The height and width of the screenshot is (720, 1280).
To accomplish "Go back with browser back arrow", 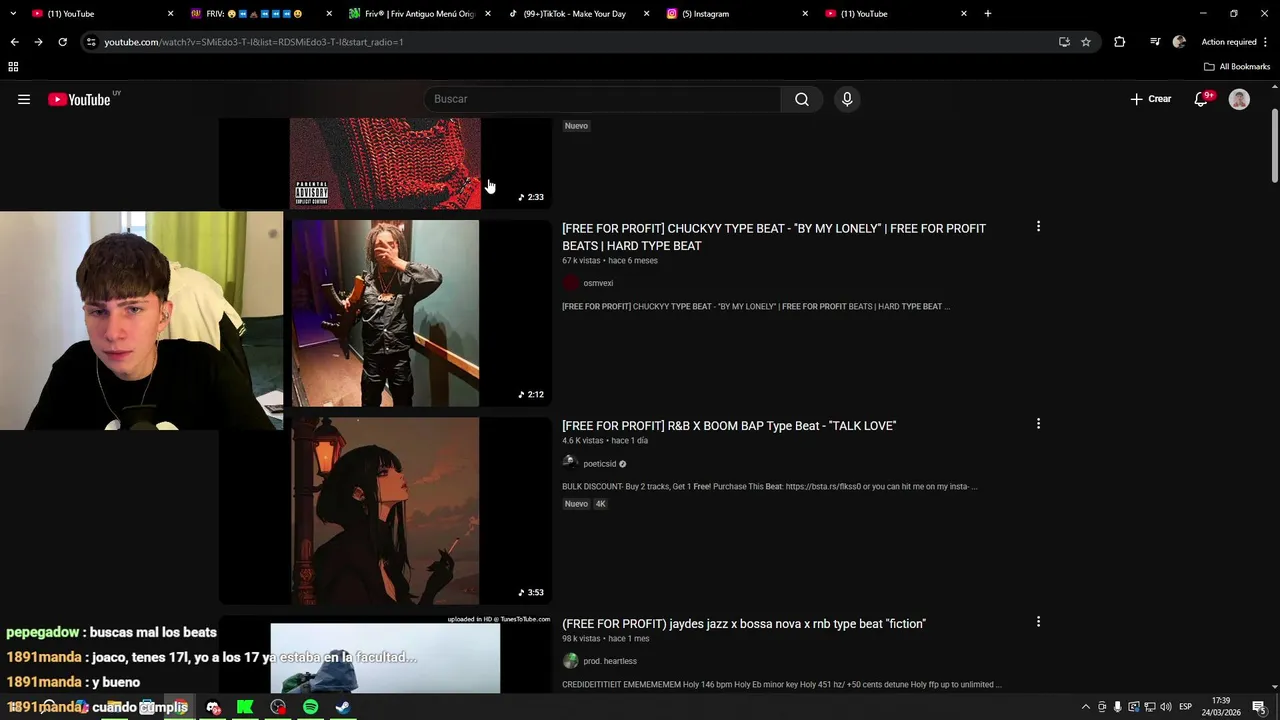I will [14, 42].
